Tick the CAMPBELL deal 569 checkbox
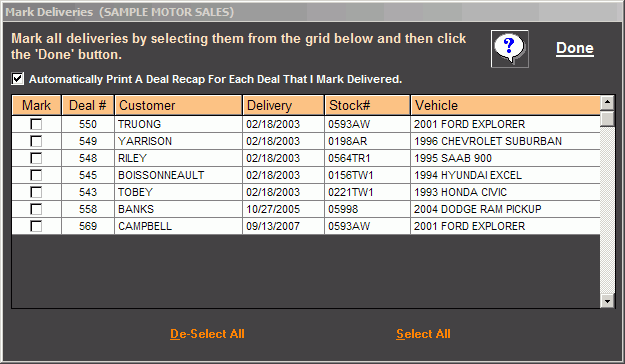625x364 pixels. (36, 226)
